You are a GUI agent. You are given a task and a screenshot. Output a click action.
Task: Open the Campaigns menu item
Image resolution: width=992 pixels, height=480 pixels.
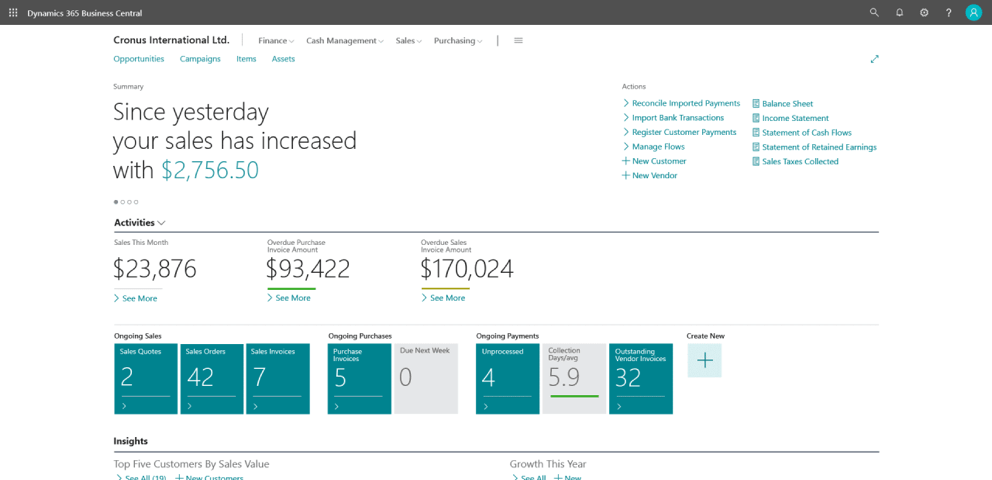(x=200, y=59)
